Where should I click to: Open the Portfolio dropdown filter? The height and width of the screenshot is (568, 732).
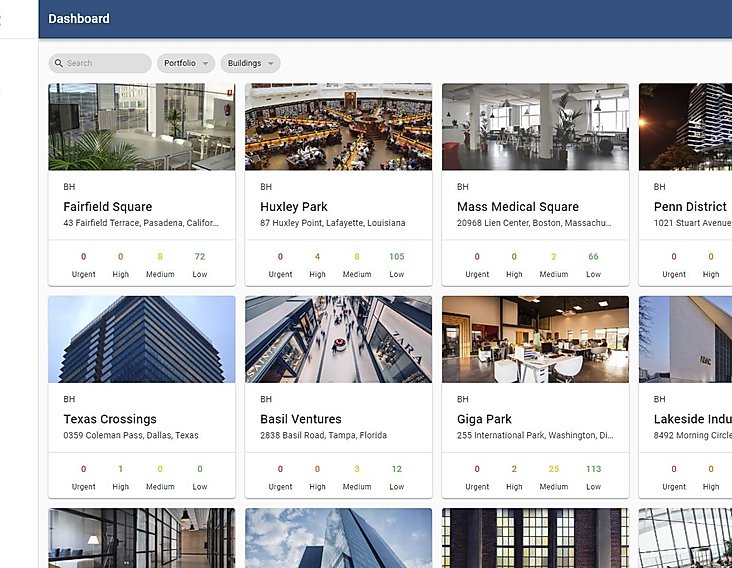[186, 63]
